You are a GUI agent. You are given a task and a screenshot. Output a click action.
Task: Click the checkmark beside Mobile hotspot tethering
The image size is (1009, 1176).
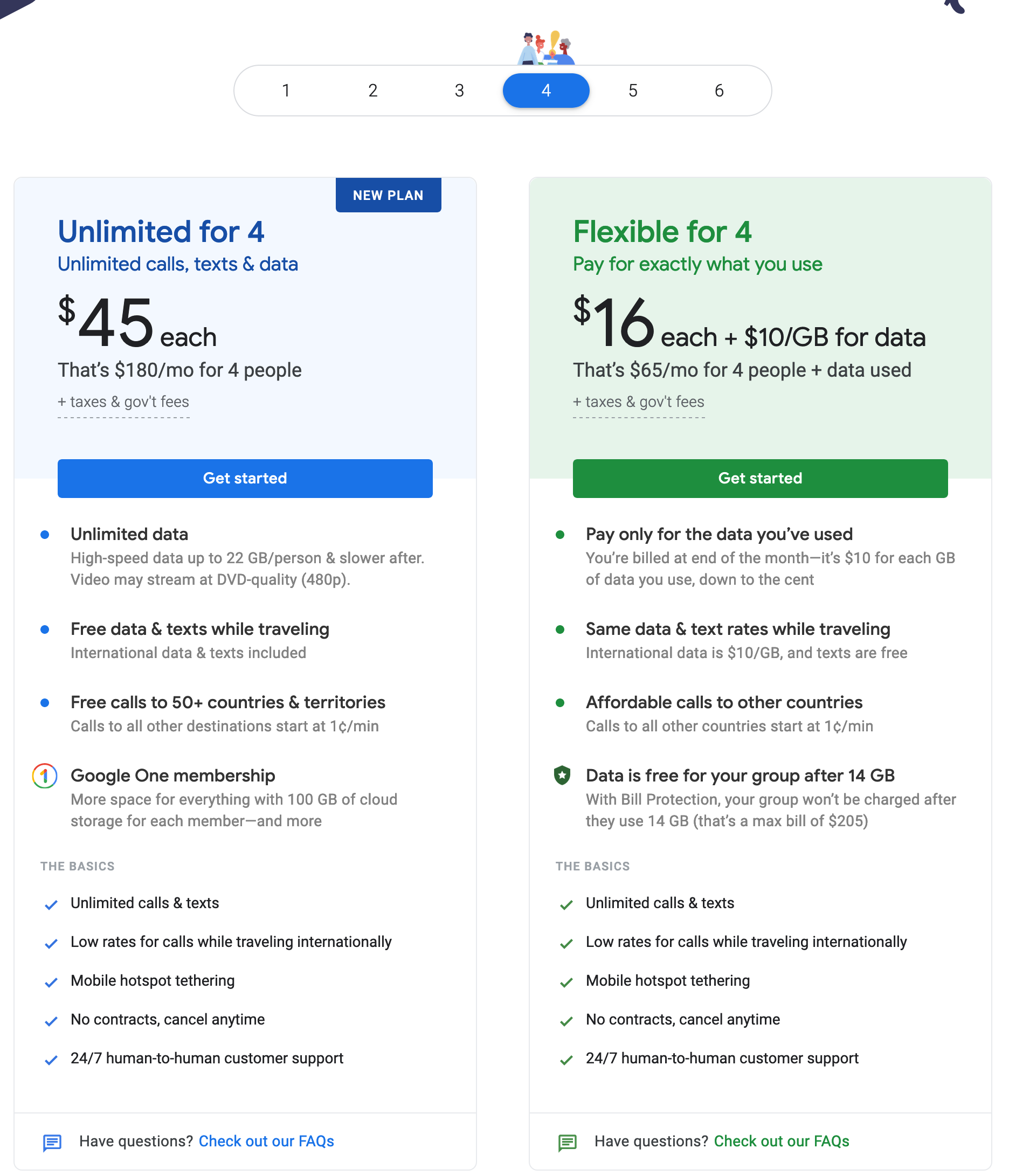[x=51, y=983]
